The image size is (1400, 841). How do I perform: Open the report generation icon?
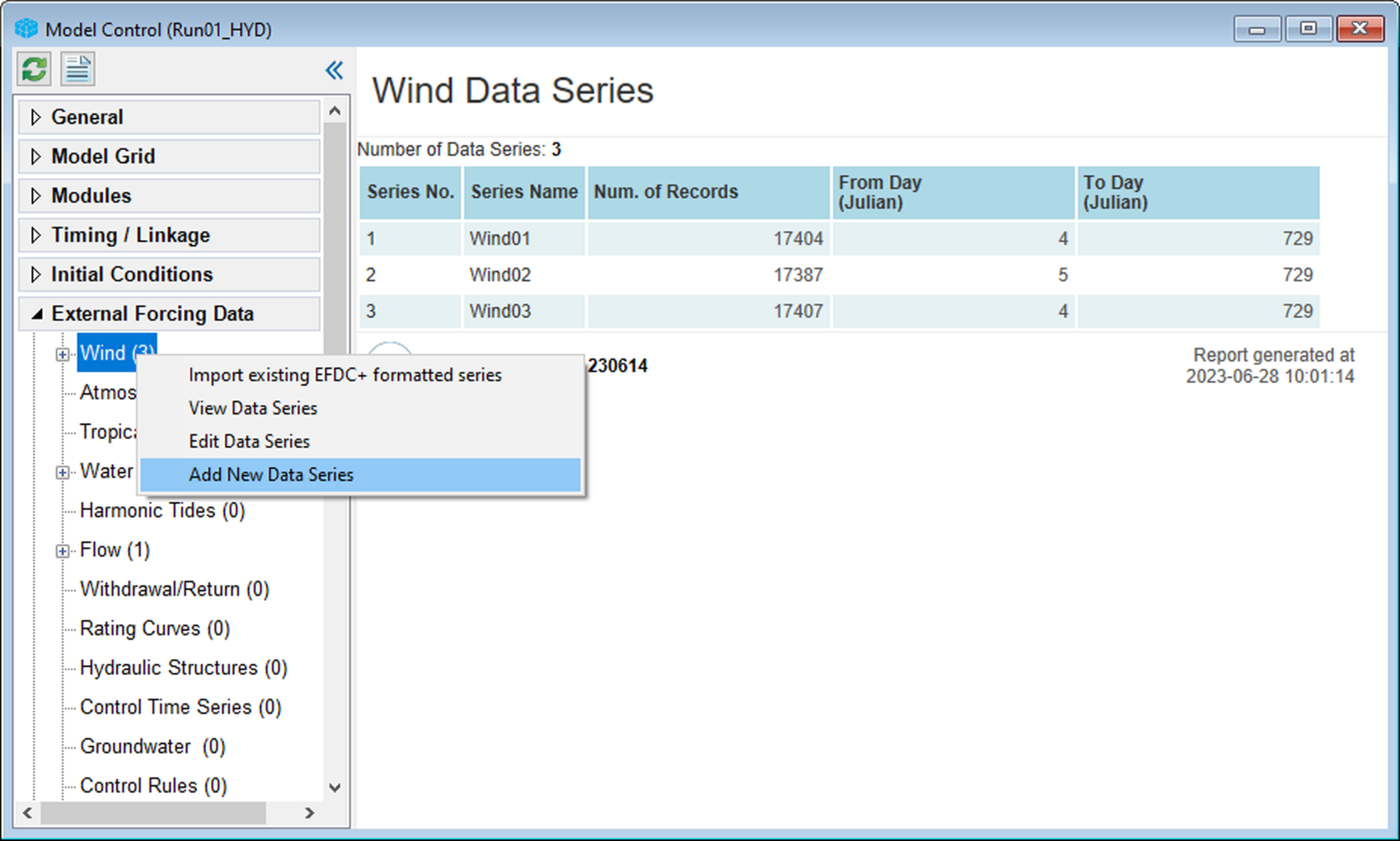coord(77,69)
